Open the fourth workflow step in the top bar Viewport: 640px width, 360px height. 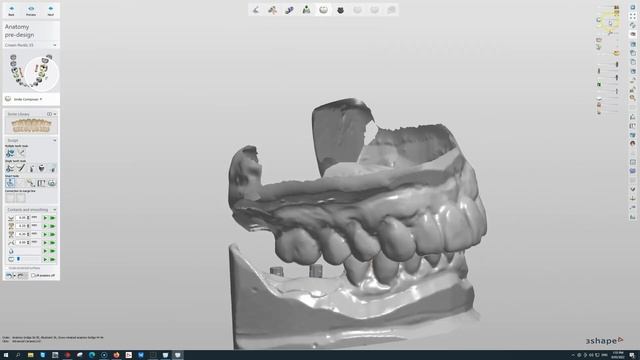point(306,10)
